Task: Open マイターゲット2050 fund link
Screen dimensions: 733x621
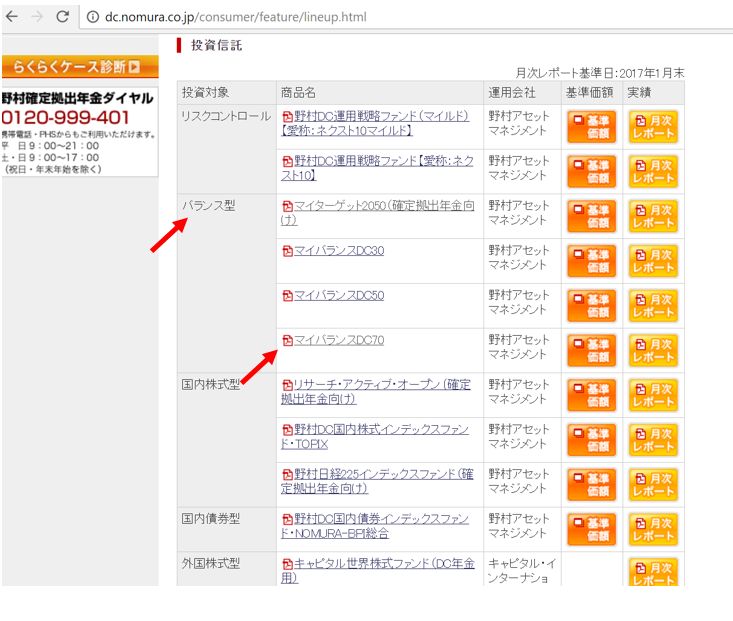Action: pos(378,213)
